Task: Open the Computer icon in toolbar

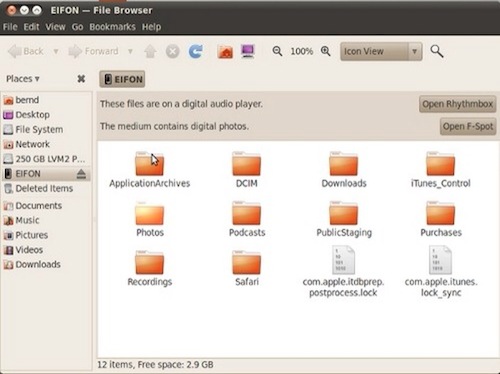Action: coord(248,51)
